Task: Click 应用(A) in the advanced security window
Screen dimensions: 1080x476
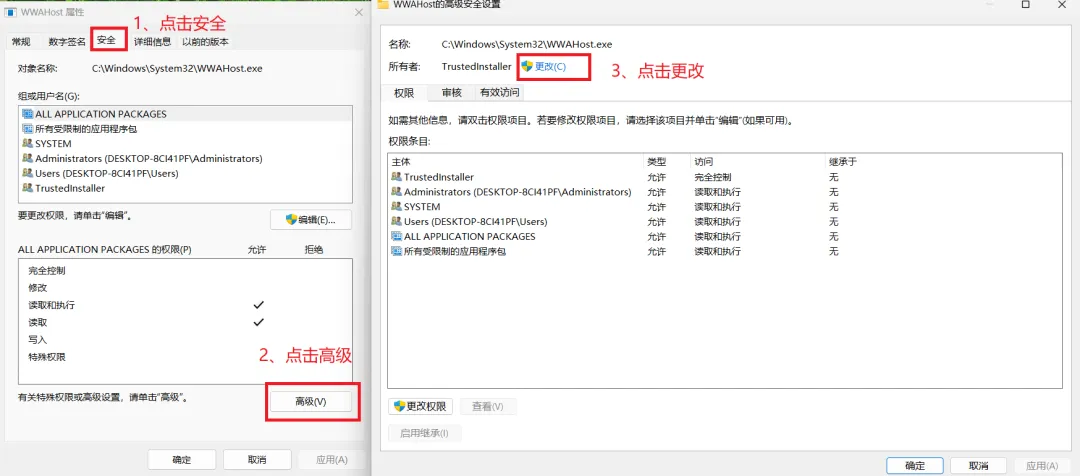Action: (x=1042, y=466)
